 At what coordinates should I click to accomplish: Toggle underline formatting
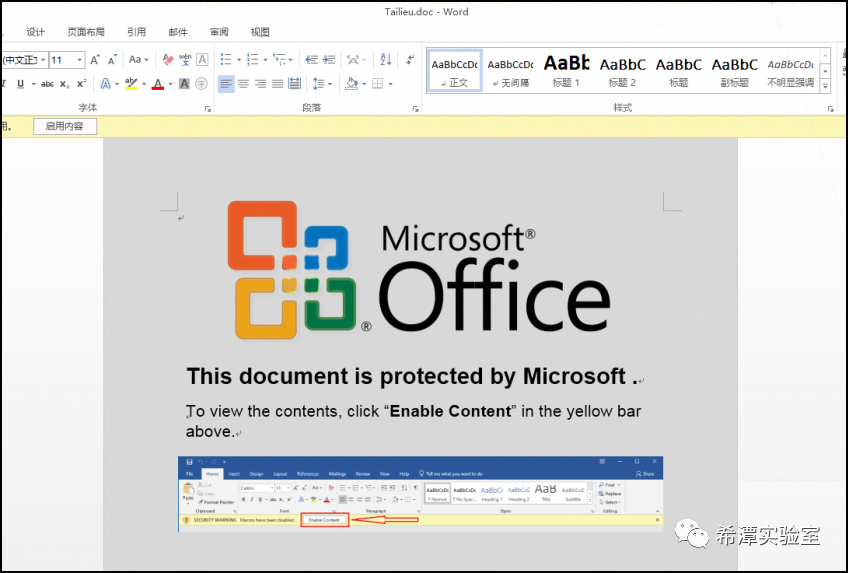tap(21, 84)
